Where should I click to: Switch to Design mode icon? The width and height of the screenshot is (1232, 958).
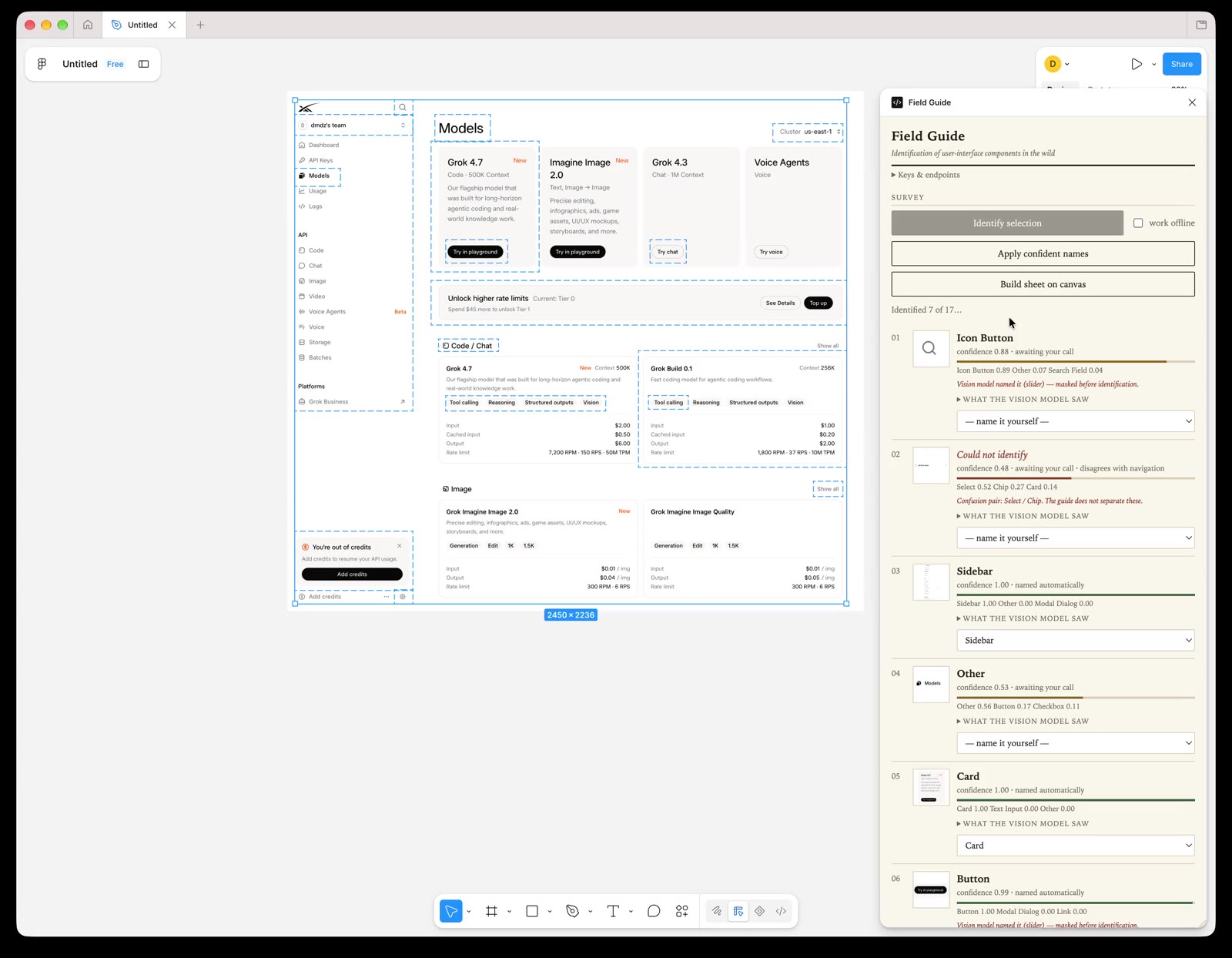pyautogui.click(x=738, y=911)
